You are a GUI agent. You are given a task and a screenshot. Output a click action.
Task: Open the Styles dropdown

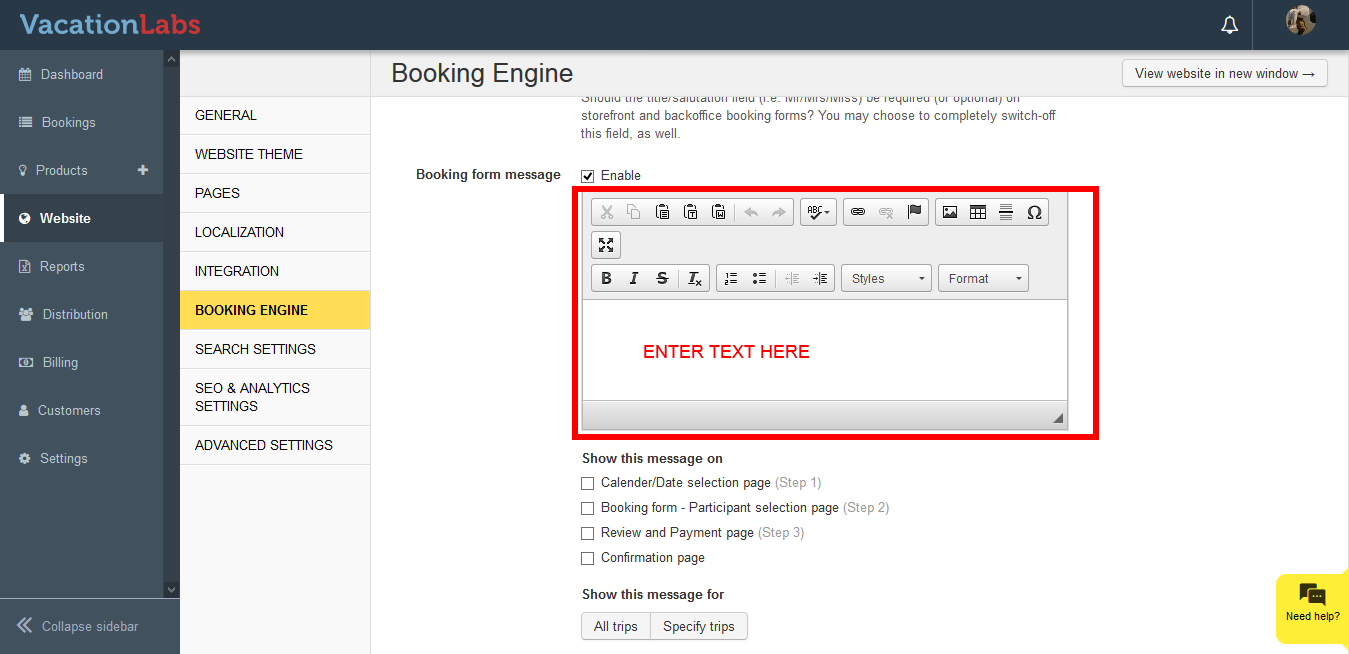(x=886, y=279)
